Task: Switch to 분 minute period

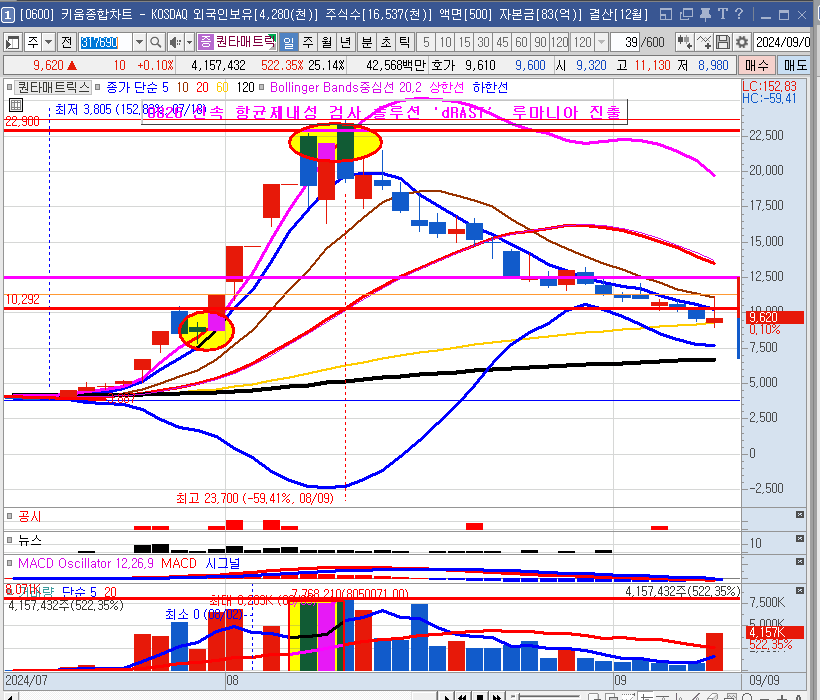Action: pyautogui.click(x=366, y=42)
